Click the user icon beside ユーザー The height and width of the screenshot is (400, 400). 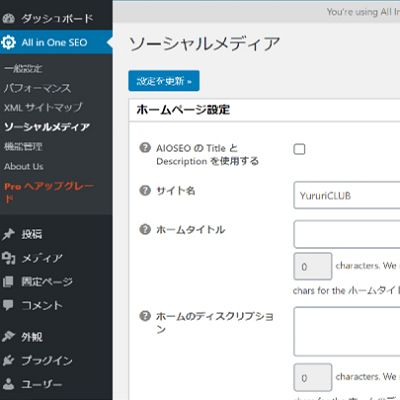pyautogui.click(x=8, y=384)
